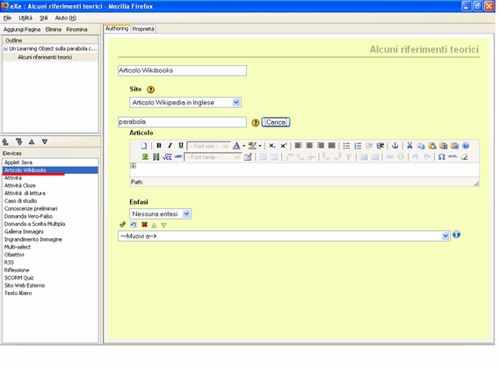Select Alcuni riferimenti teorici outline page
The height and width of the screenshot is (370, 500).
click(x=45, y=57)
